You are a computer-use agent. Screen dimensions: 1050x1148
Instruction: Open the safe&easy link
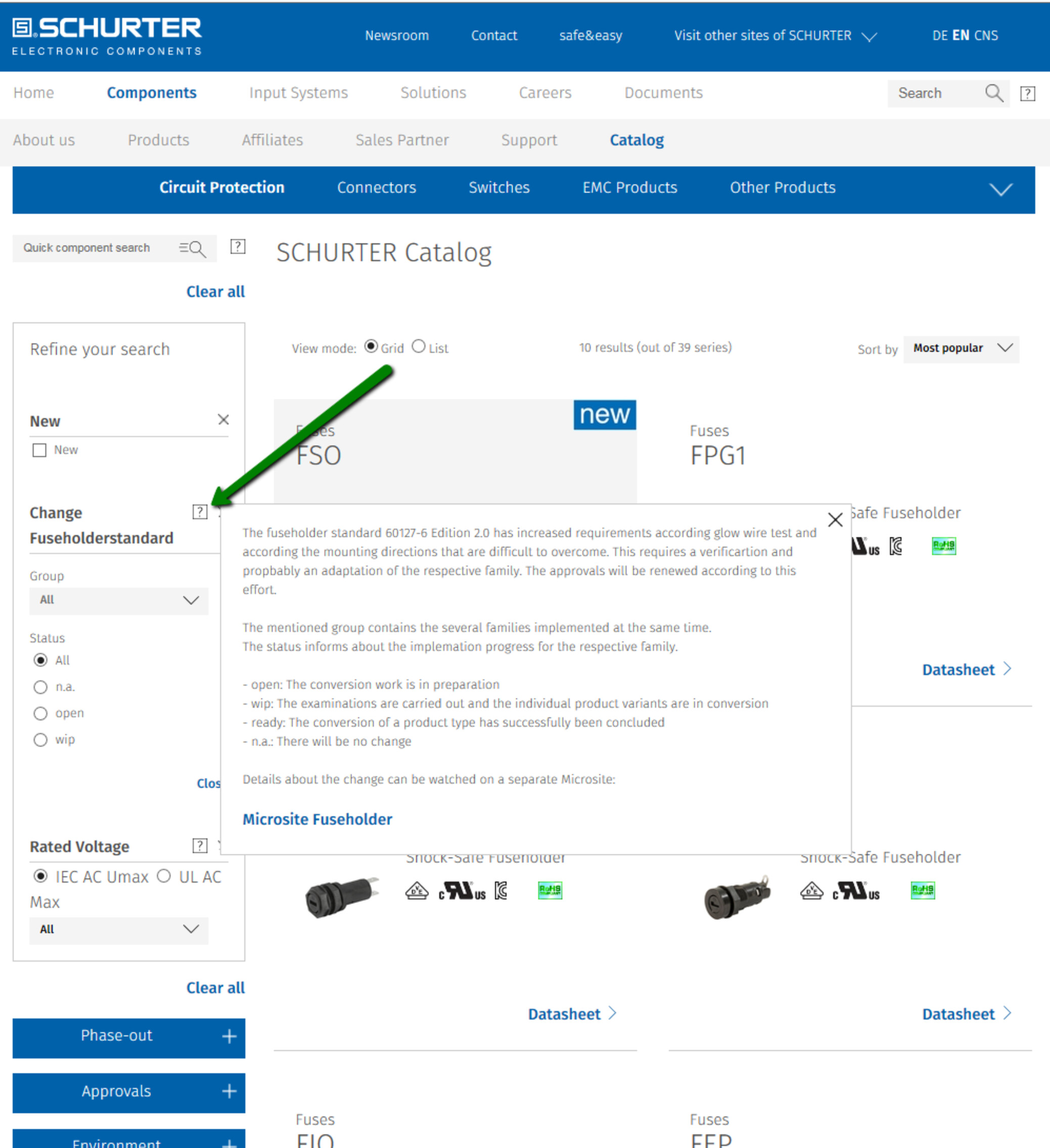tap(590, 35)
